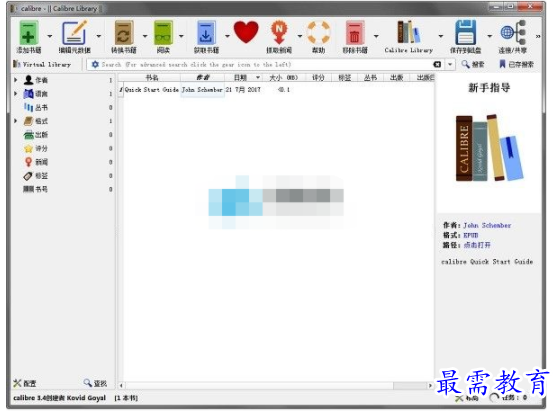Open the search history dropdown

point(450,64)
